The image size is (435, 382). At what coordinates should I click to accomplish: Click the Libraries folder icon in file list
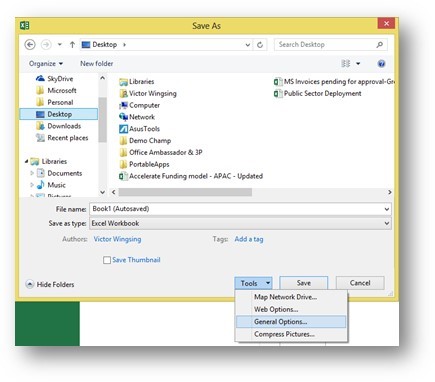pyautogui.click(x=123, y=82)
